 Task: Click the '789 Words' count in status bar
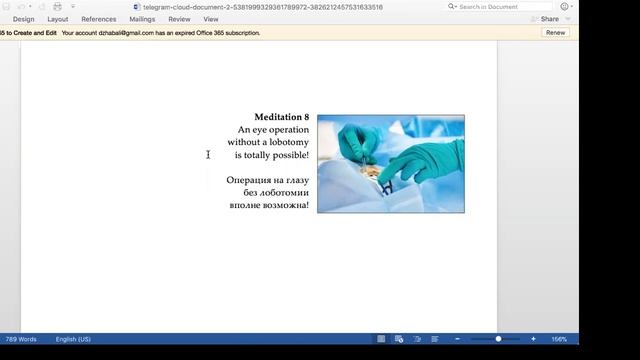(x=21, y=339)
